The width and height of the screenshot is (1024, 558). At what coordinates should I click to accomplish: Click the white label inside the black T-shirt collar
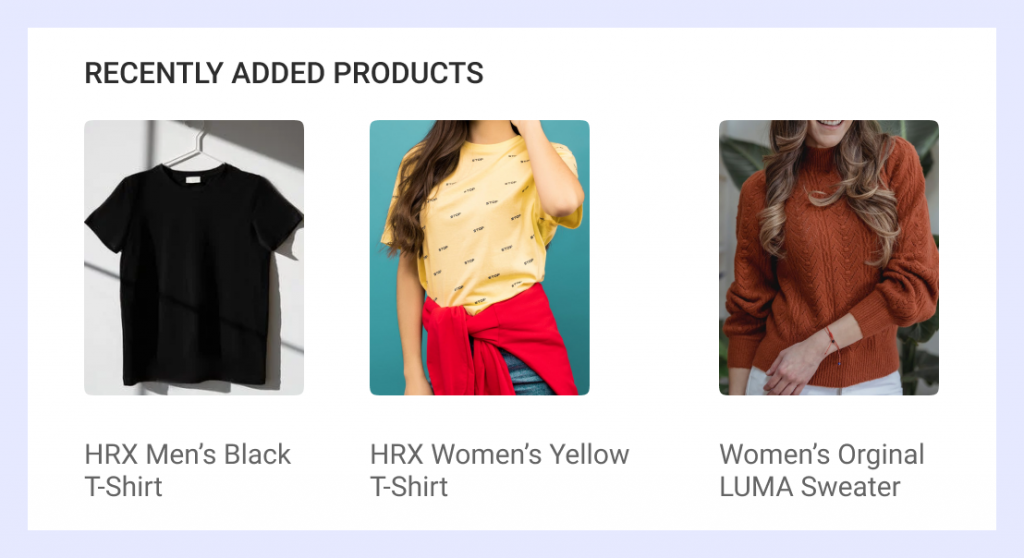tap(193, 180)
